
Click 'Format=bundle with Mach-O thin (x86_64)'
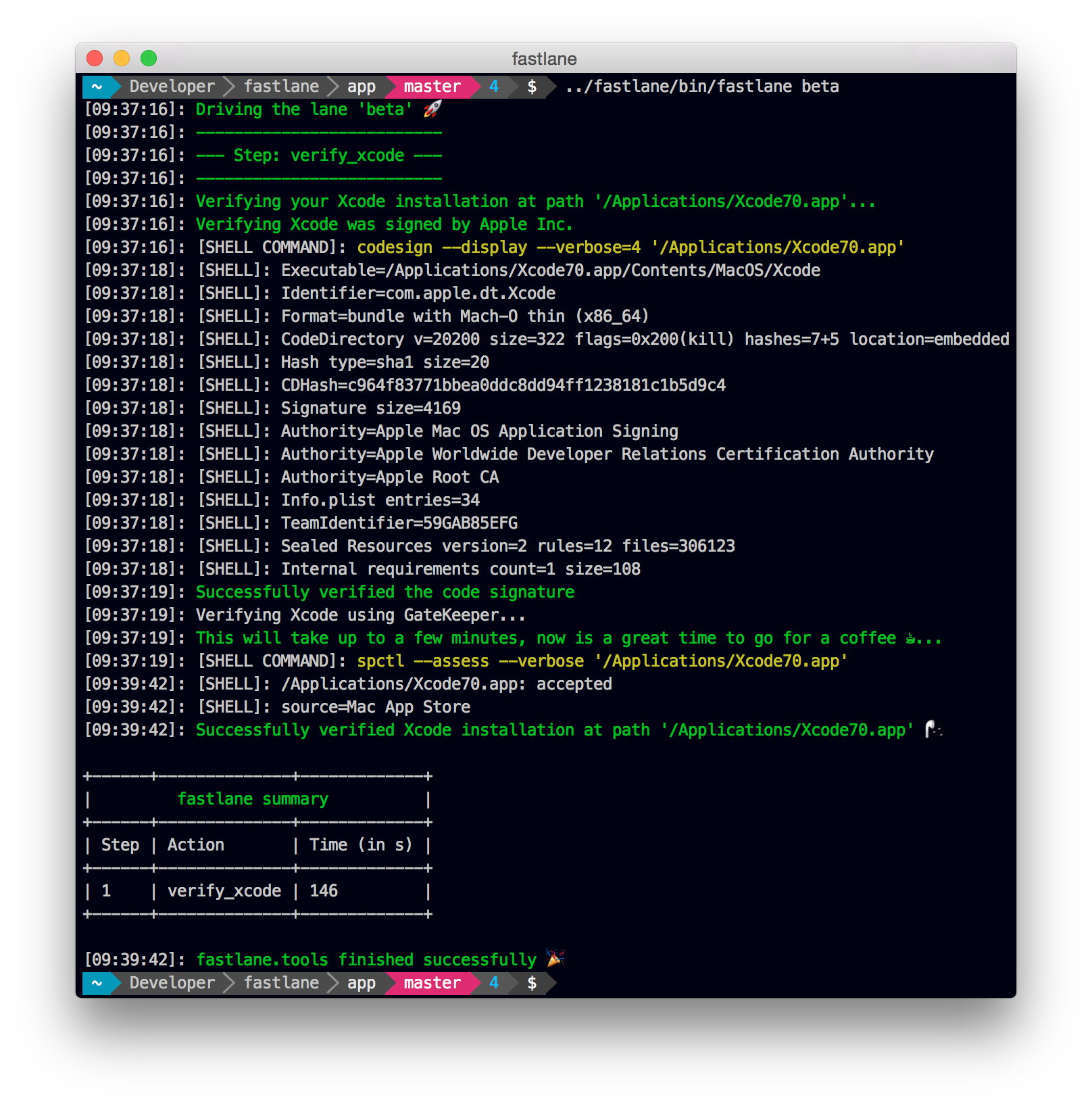(465, 316)
